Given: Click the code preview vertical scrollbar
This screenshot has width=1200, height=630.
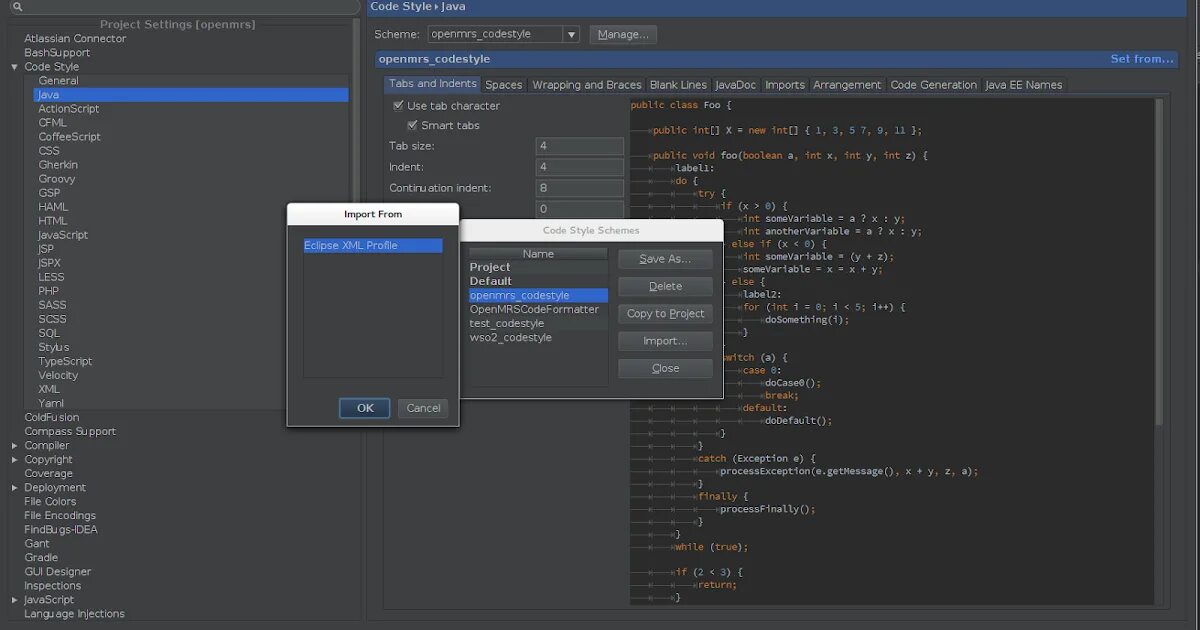Looking at the screenshot, I should [1160, 260].
